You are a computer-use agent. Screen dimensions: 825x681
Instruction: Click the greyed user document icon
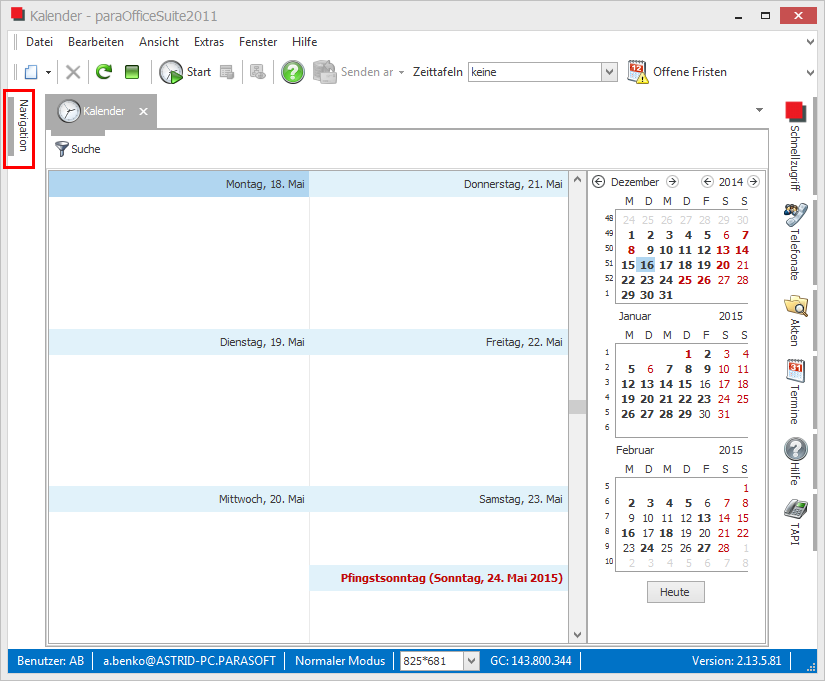(x=258, y=72)
